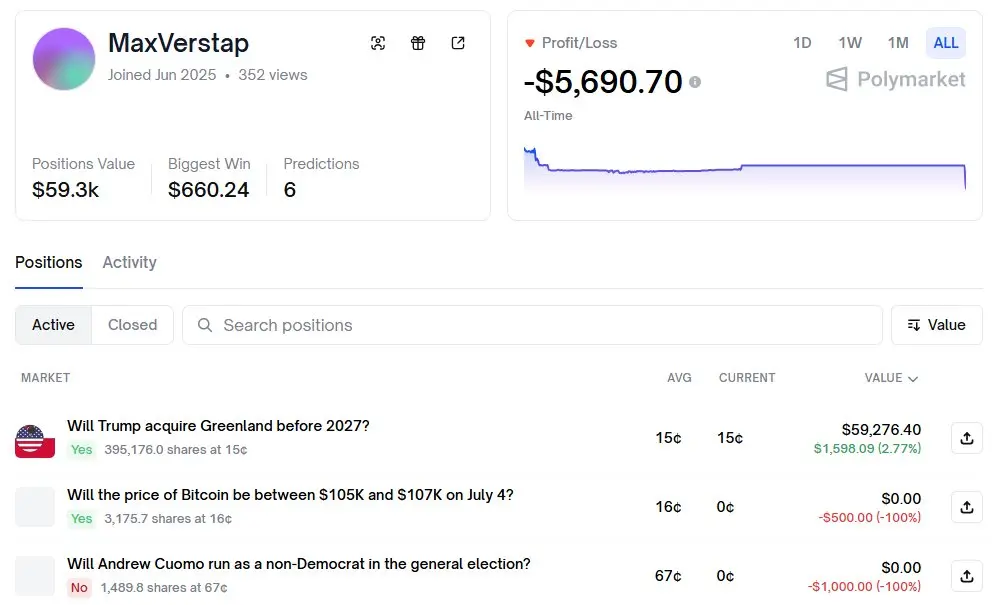This screenshot has width=1001, height=605.
Task: Select the ALL timeframe option
Action: (x=945, y=43)
